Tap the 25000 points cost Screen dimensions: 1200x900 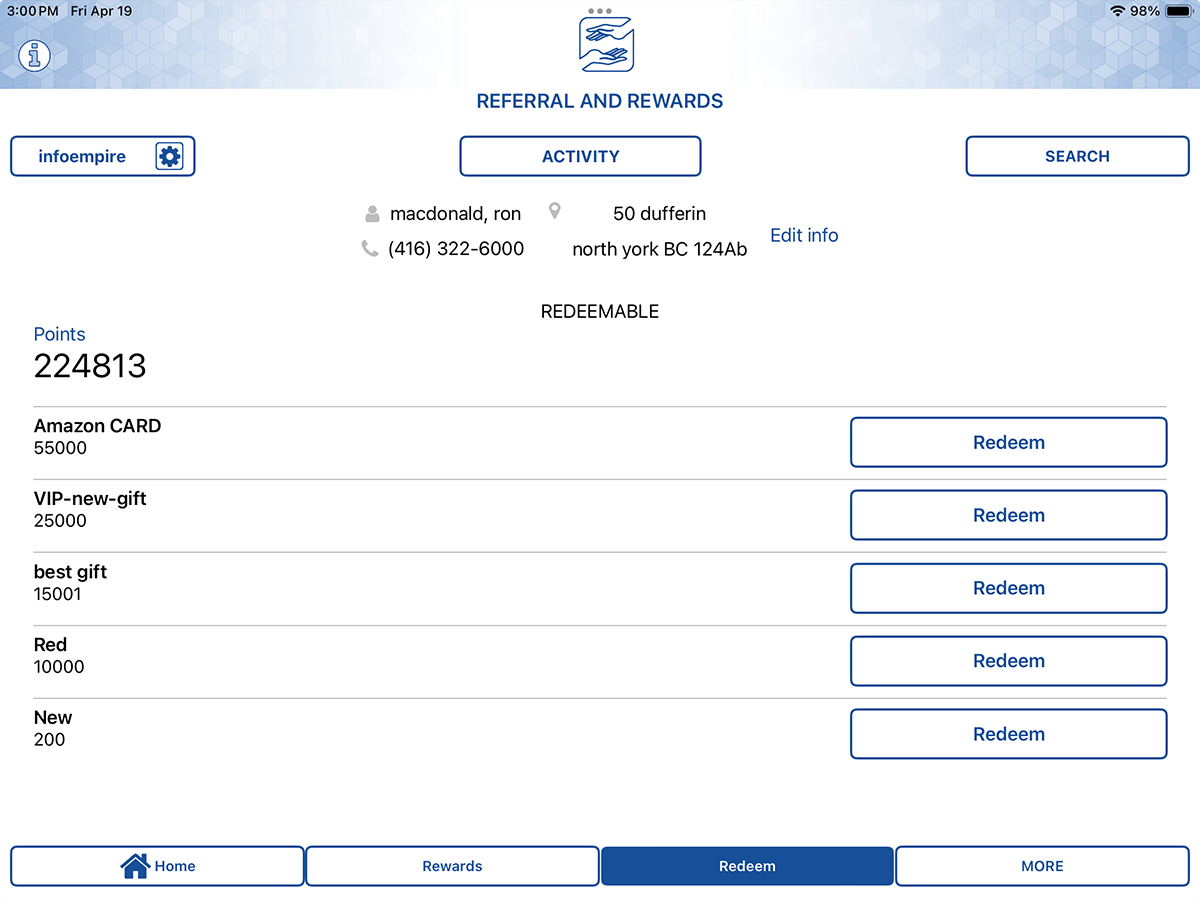click(60, 521)
